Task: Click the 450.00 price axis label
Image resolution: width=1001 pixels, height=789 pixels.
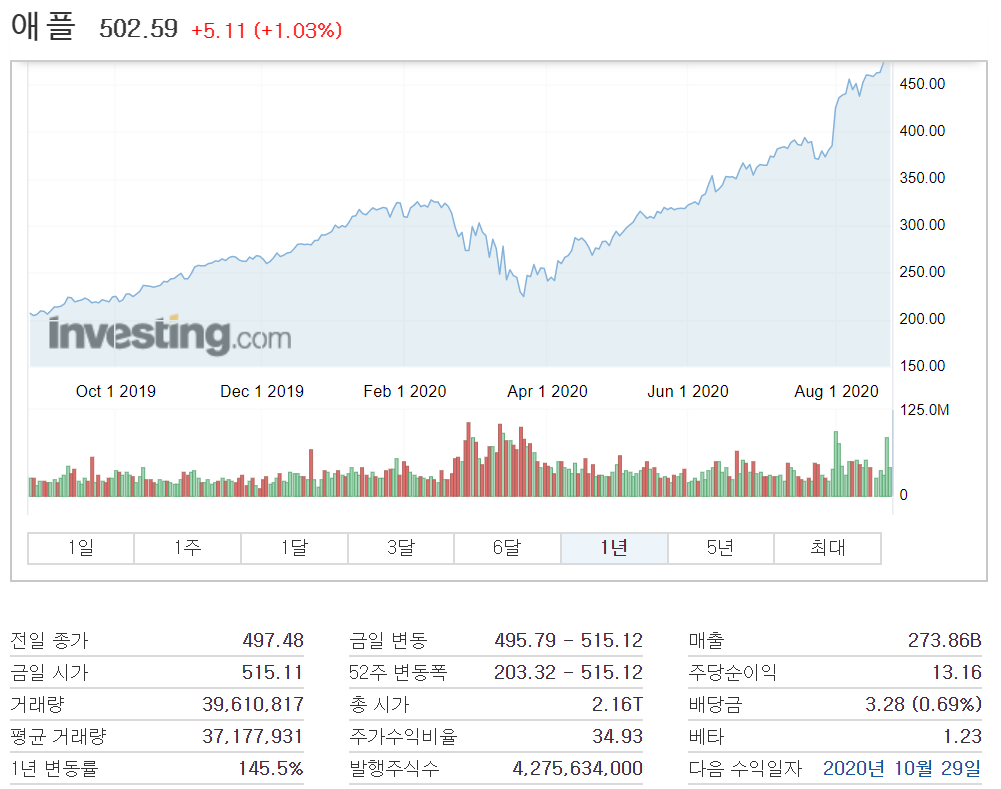Action: click(x=922, y=84)
